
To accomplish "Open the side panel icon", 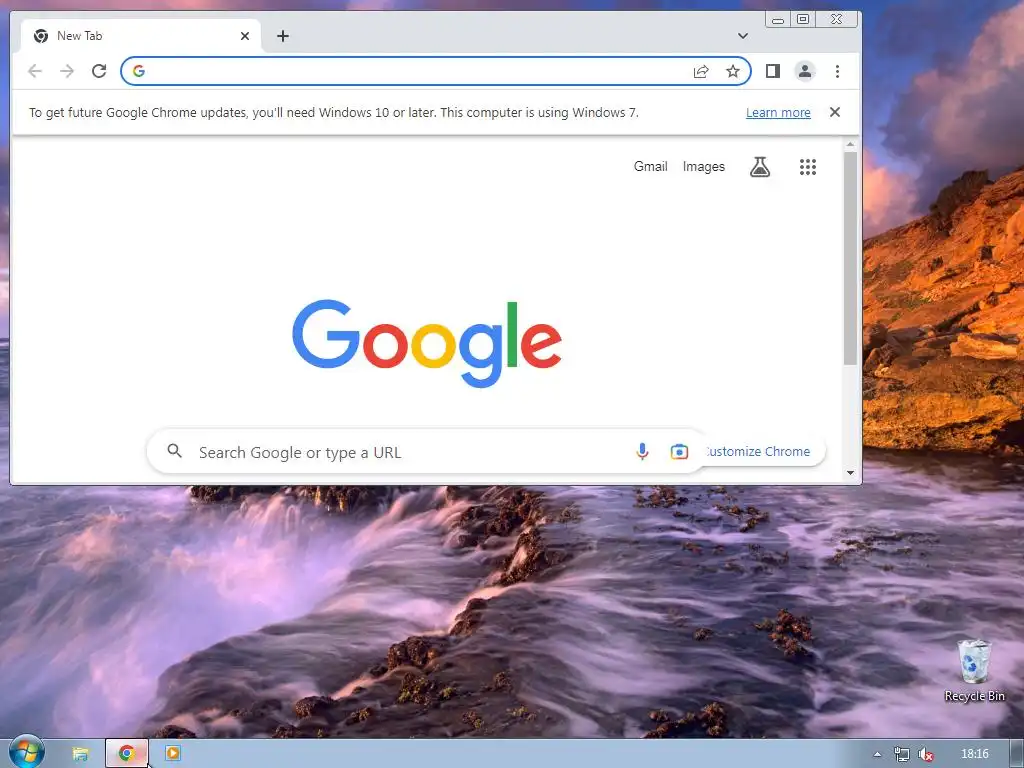I will click(x=773, y=71).
